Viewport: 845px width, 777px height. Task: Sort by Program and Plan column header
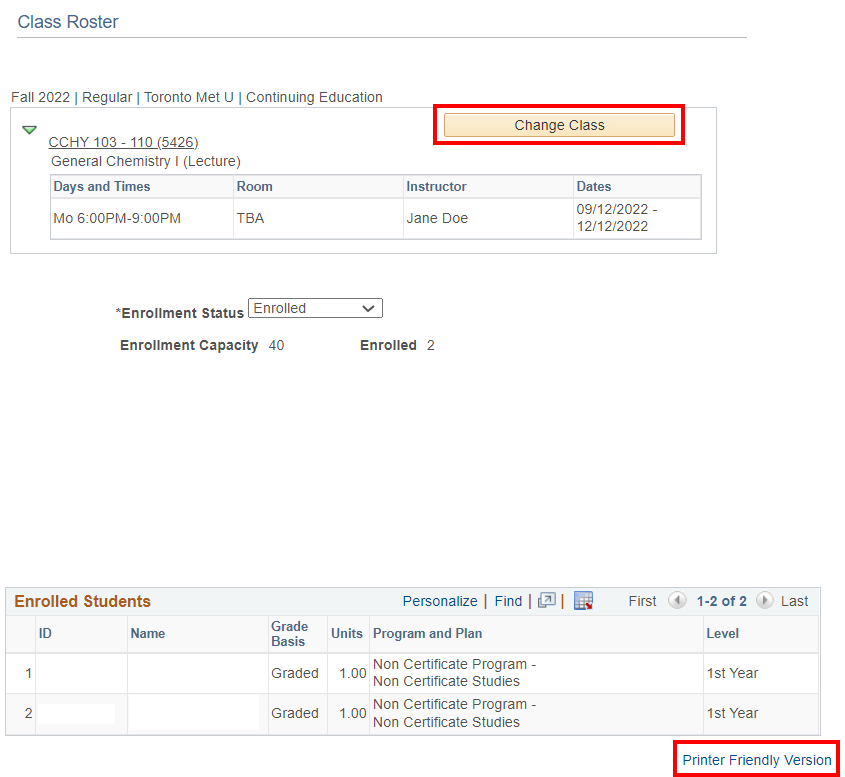[427, 633]
